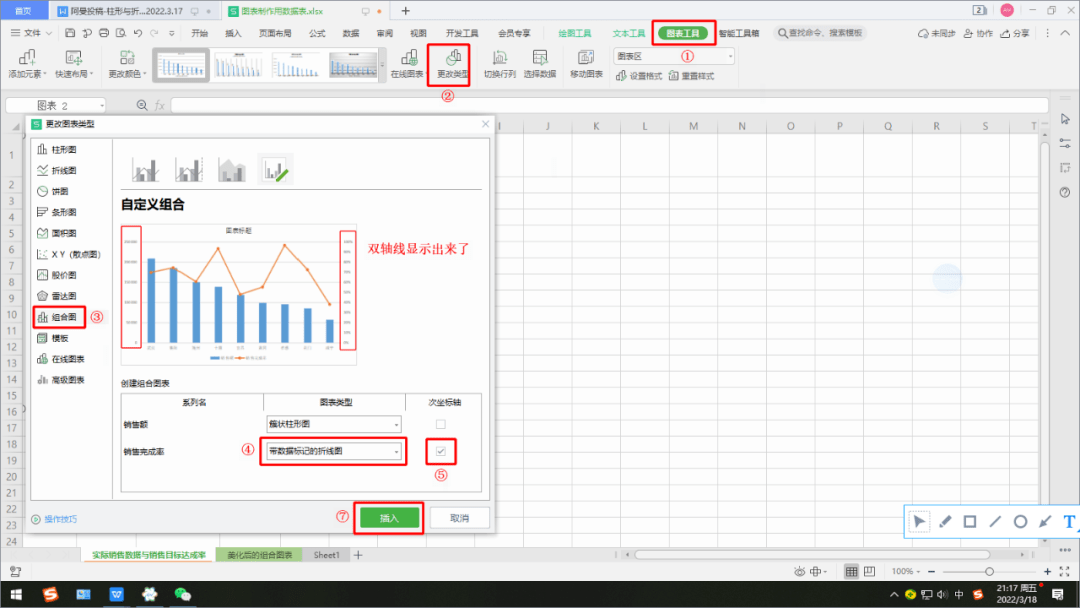Enable secondary axis for 销售额 series
This screenshot has height=608, width=1080.
440,424
